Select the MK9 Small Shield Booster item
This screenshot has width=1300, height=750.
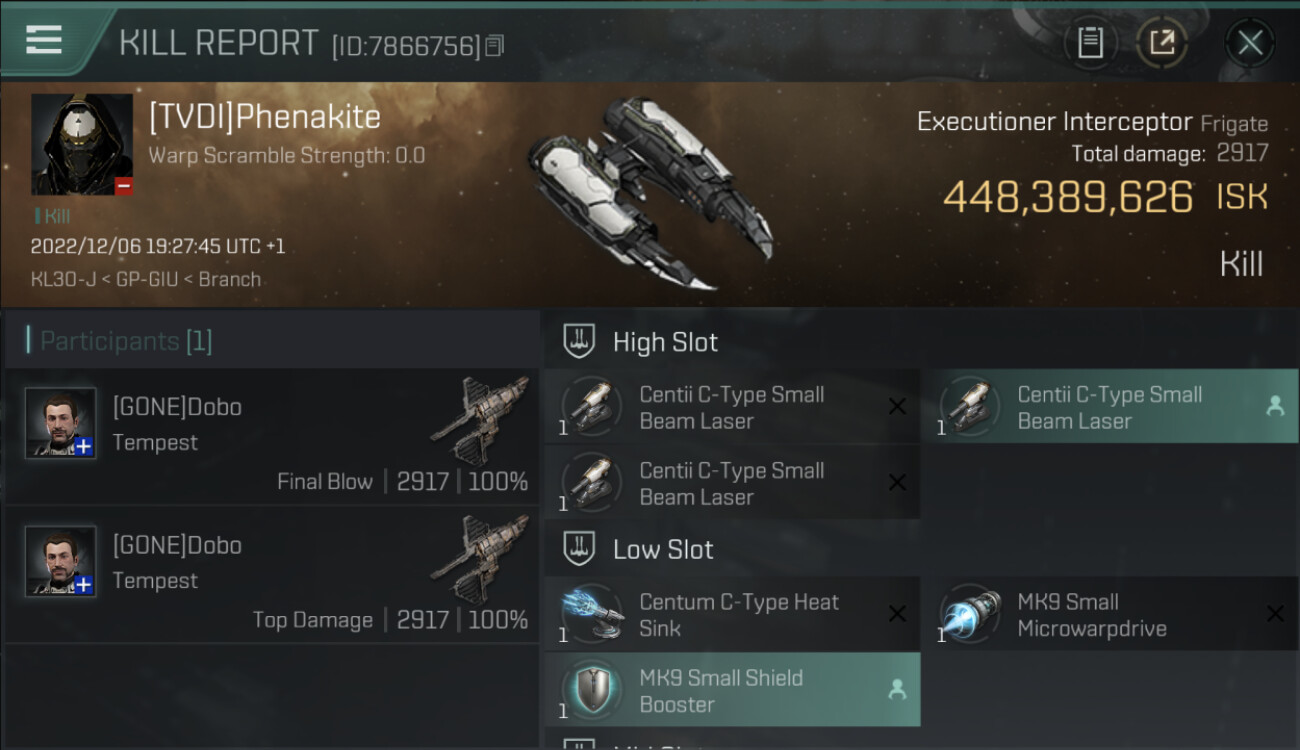click(732, 690)
